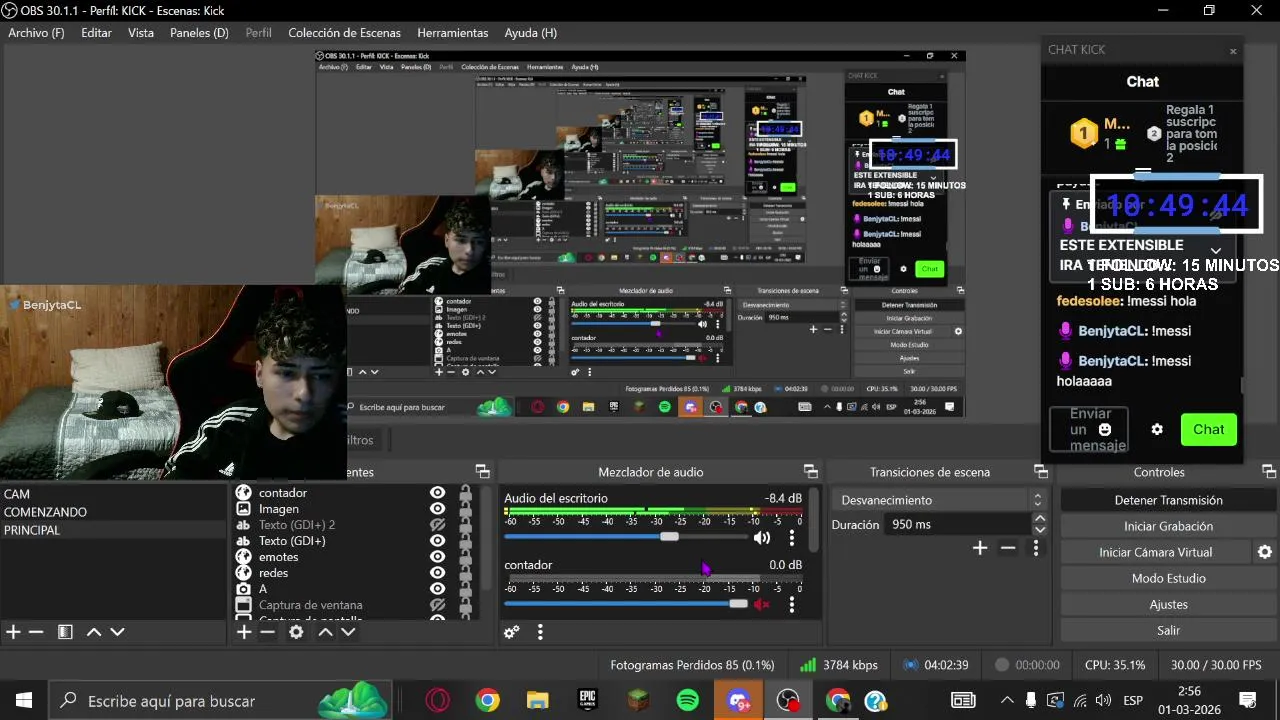
Task: Mute Audio del escritorio speaker icon
Action: pyautogui.click(x=762, y=538)
